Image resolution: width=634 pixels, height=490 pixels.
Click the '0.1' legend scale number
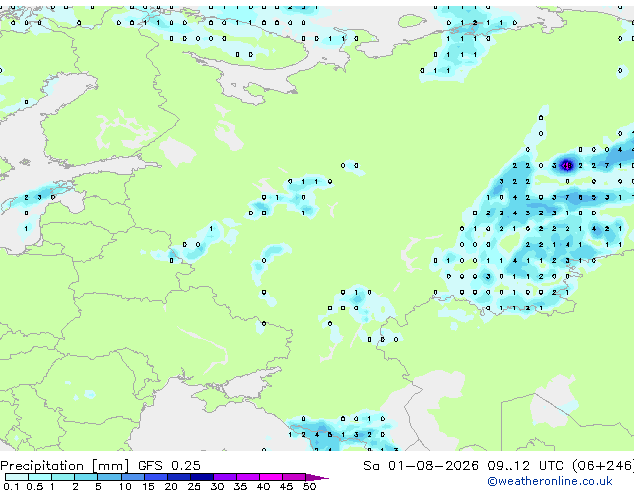(11, 486)
